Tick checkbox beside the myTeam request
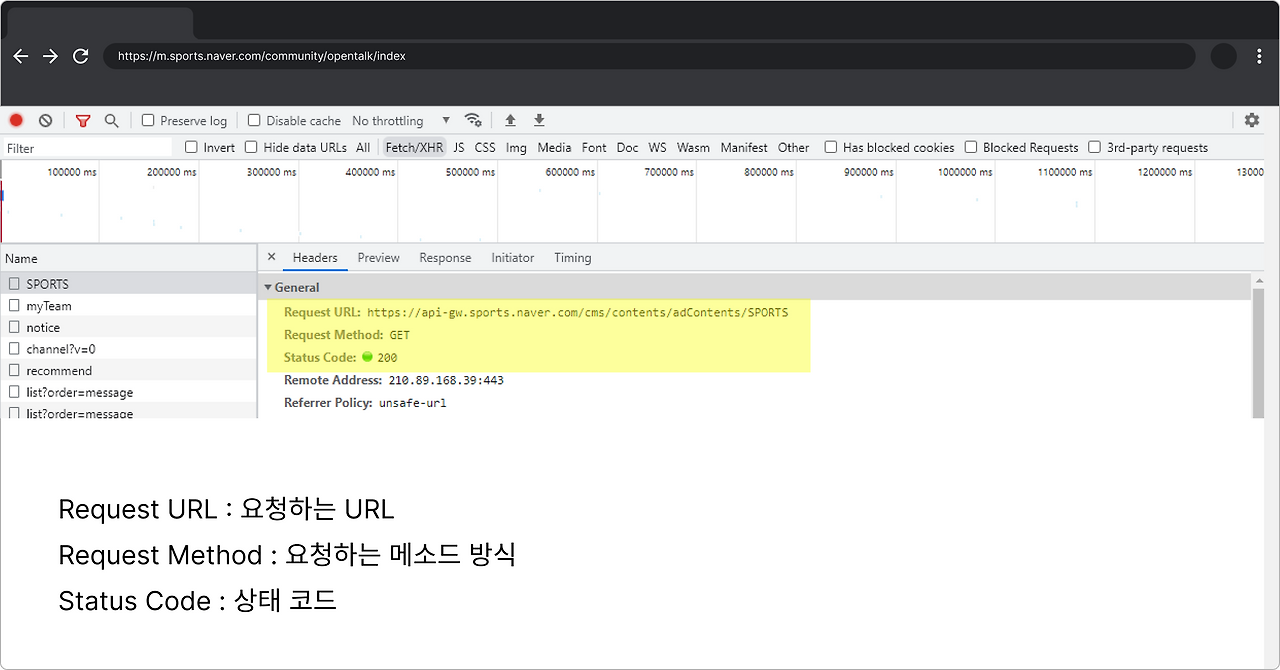 (14, 306)
